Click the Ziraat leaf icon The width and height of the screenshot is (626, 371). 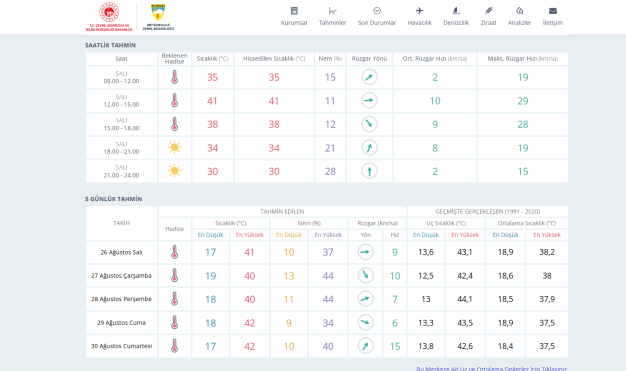coord(488,11)
